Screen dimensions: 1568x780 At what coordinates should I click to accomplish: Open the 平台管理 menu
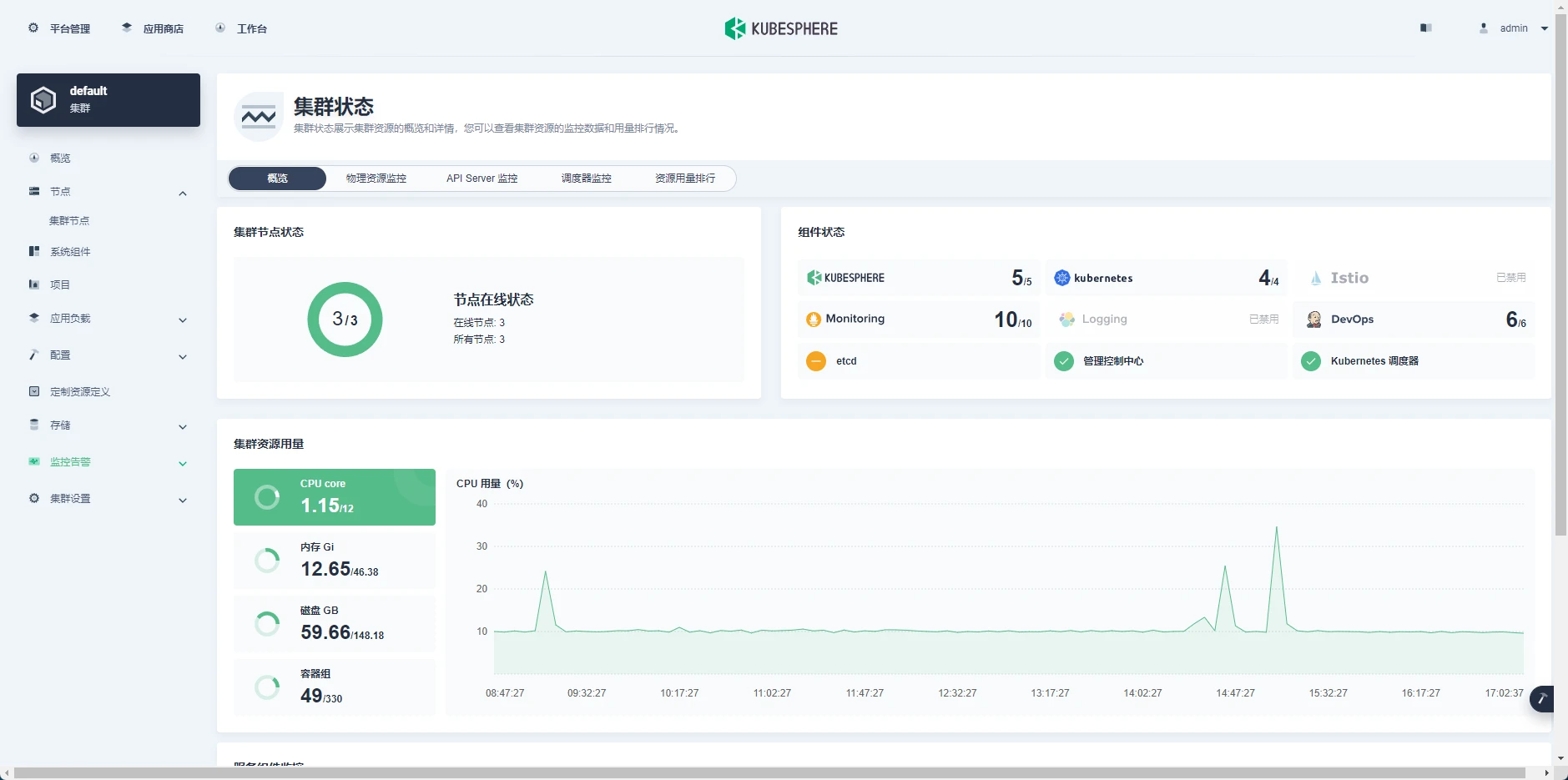(x=59, y=28)
